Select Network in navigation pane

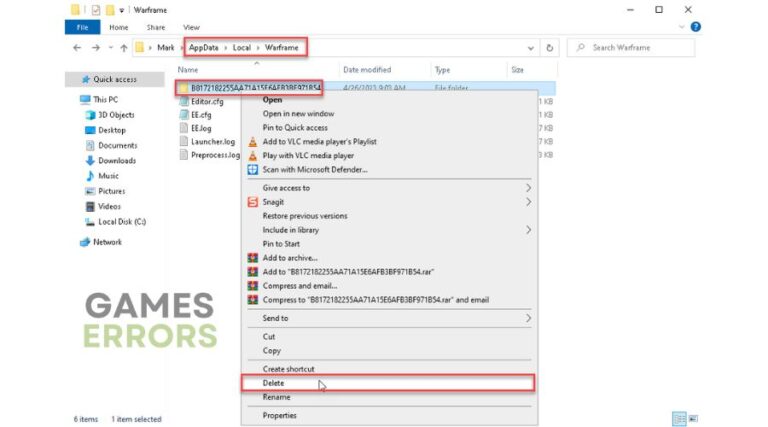[x=107, y=242]
